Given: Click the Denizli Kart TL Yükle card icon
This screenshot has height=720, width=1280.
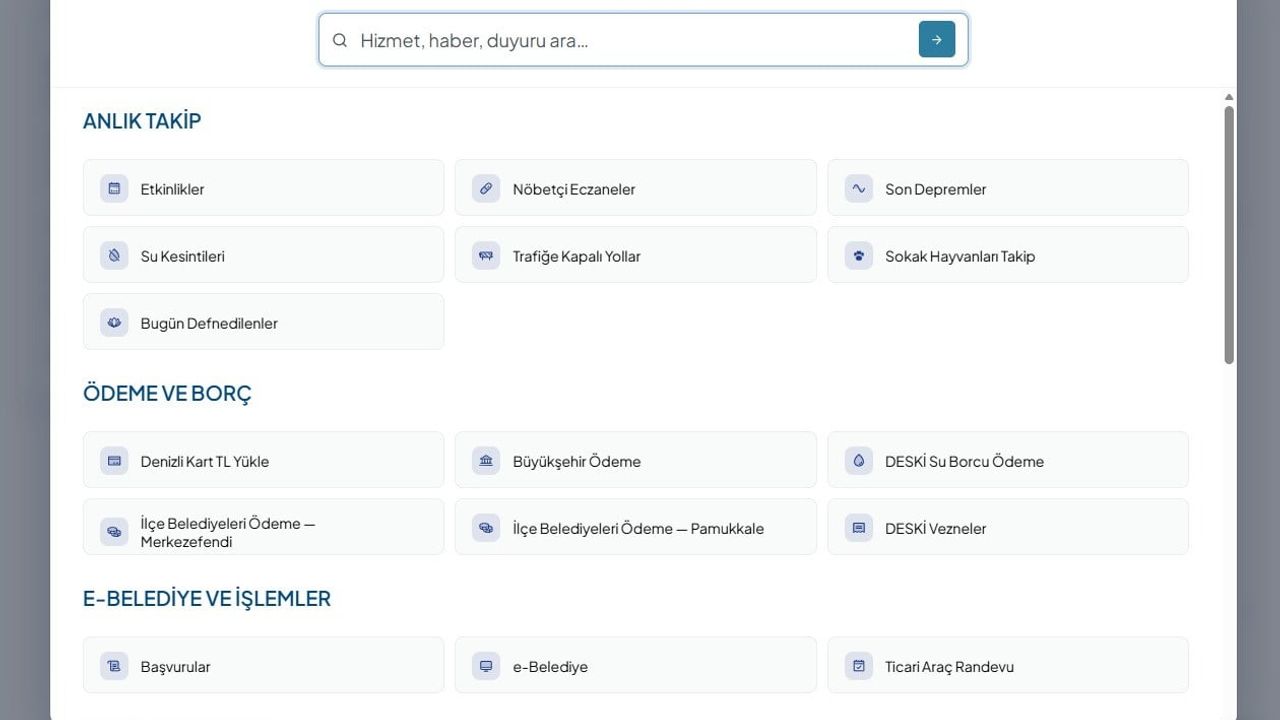Looking at the screenshot, I should (114, 460).
